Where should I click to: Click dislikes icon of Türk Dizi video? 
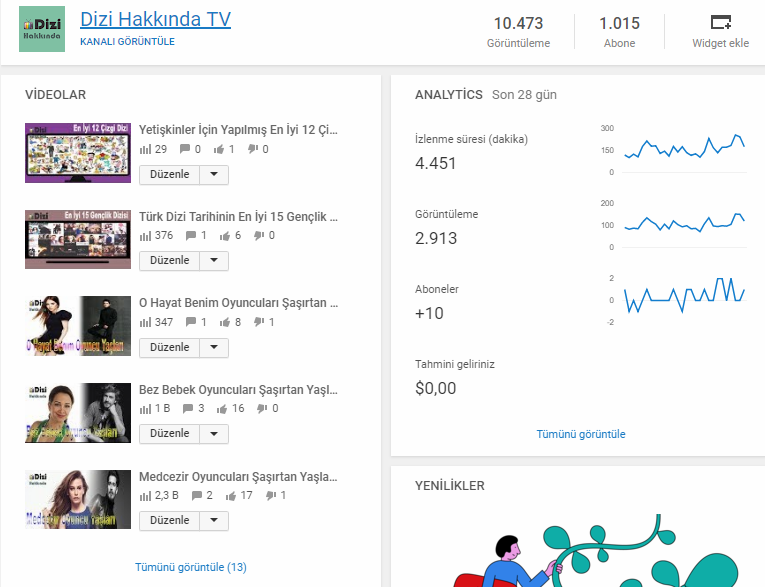(259, 236)
